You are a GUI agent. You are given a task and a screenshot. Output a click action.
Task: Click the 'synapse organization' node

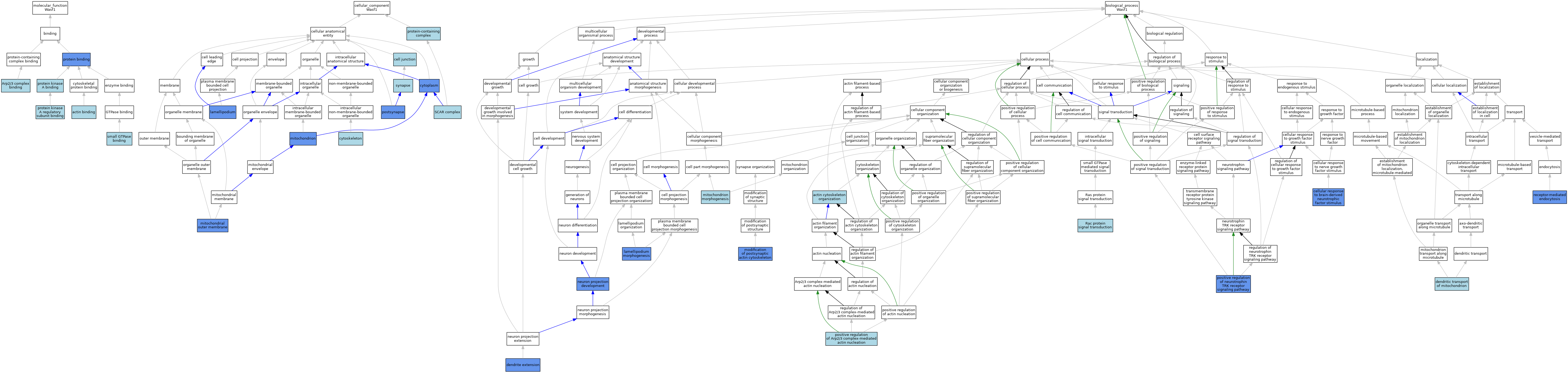coord(755,167)
